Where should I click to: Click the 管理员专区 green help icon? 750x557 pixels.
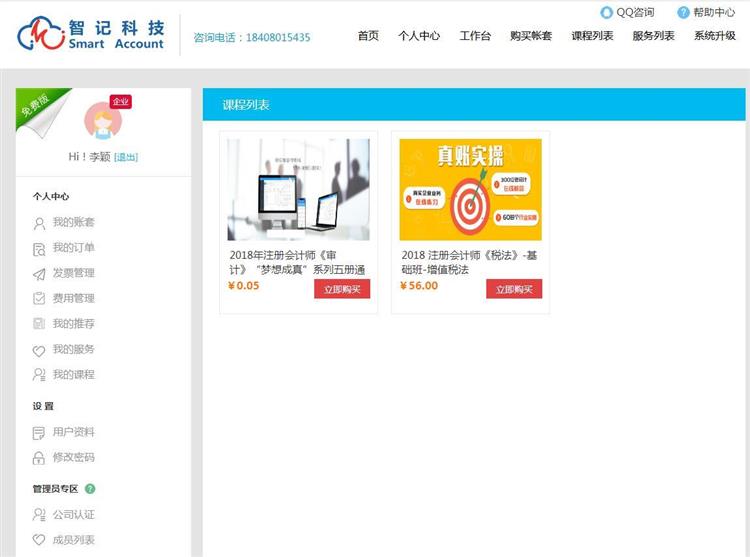(90, 489)
